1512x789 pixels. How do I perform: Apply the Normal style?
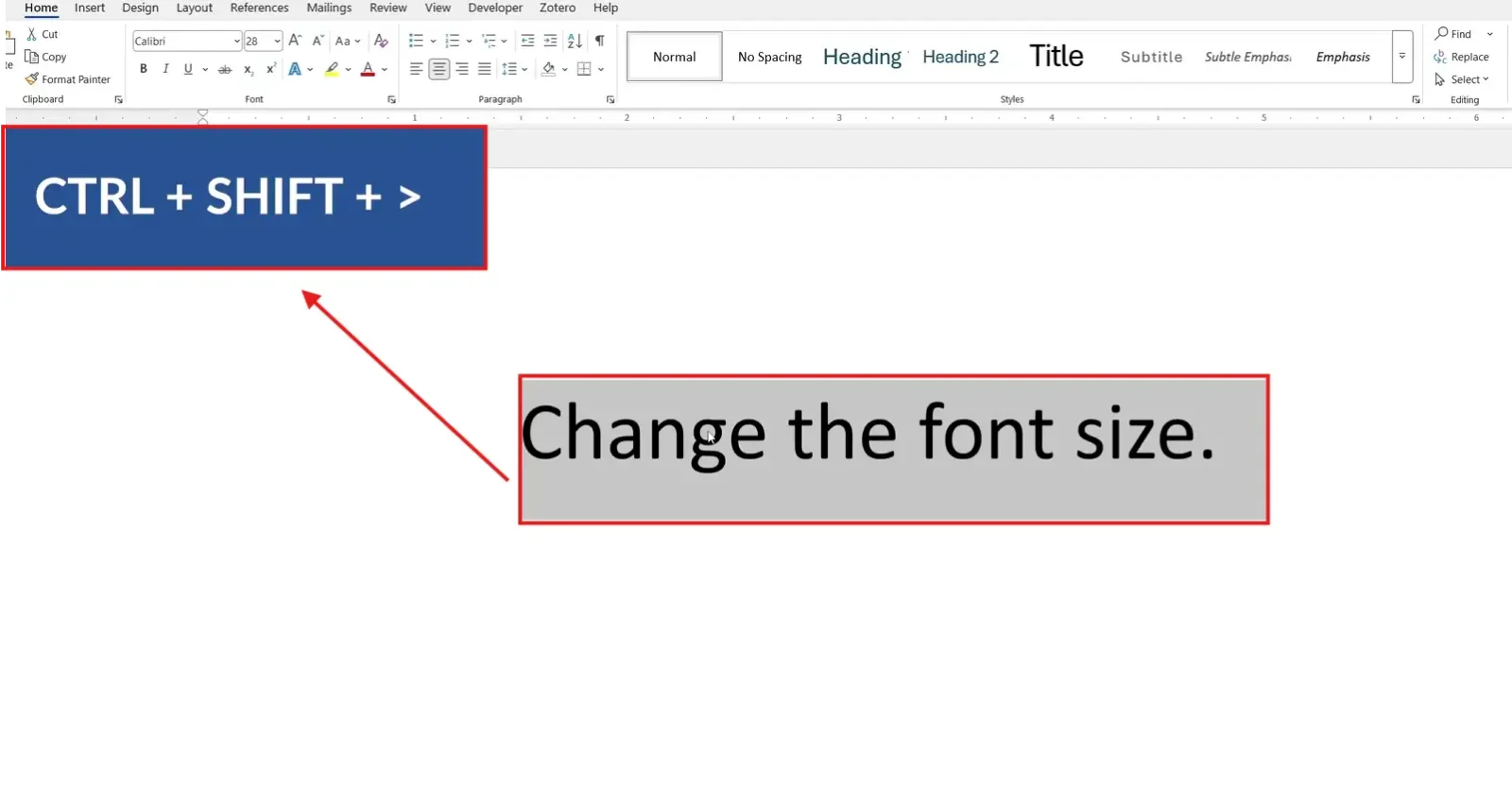pyautogui.click(x=675, y=57)
